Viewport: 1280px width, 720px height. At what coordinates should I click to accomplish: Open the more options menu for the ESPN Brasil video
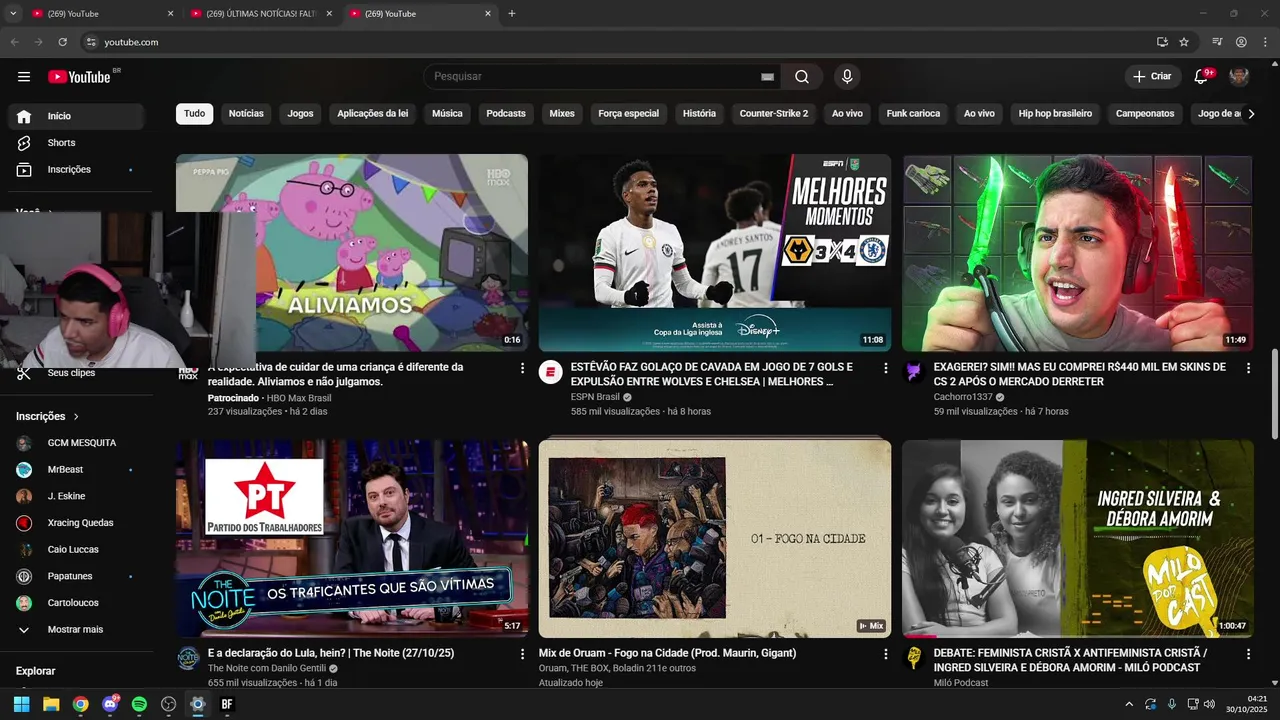pos(885,368)
